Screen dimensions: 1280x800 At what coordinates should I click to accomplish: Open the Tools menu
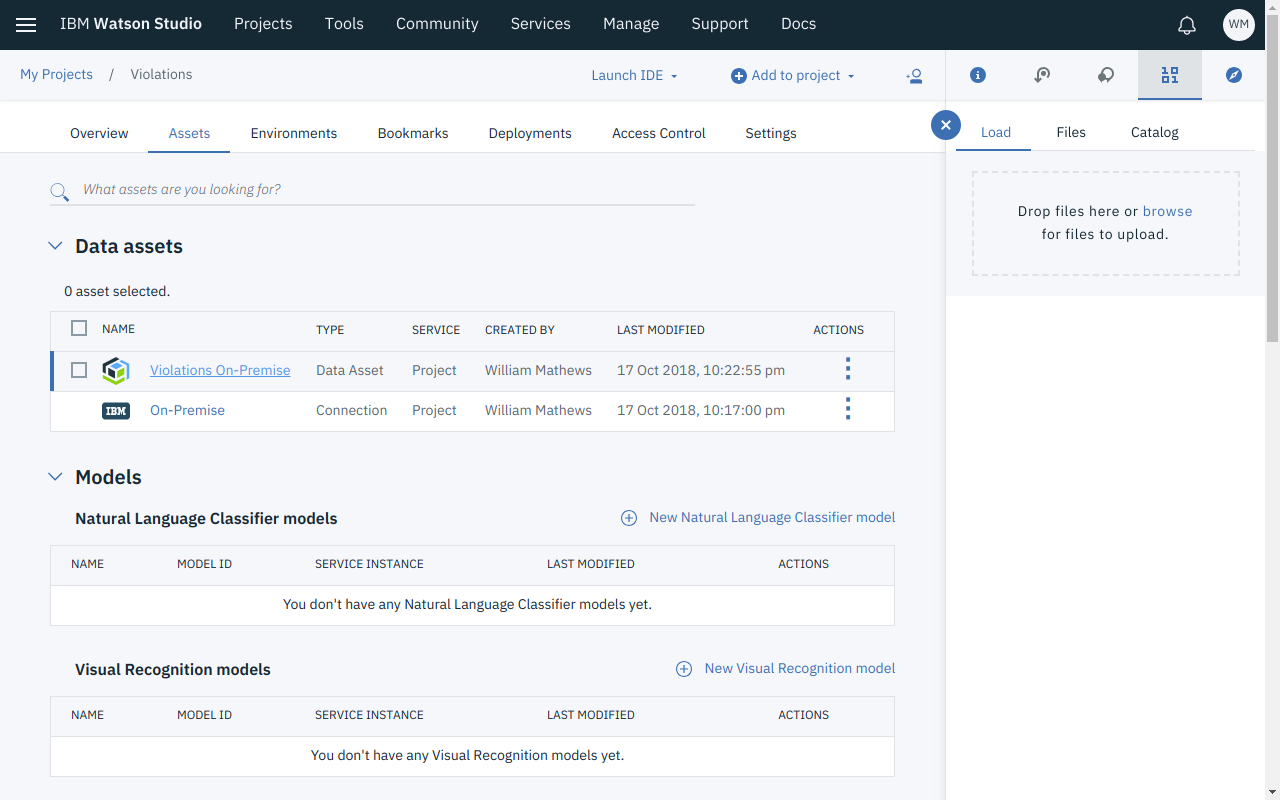[344, 24]
